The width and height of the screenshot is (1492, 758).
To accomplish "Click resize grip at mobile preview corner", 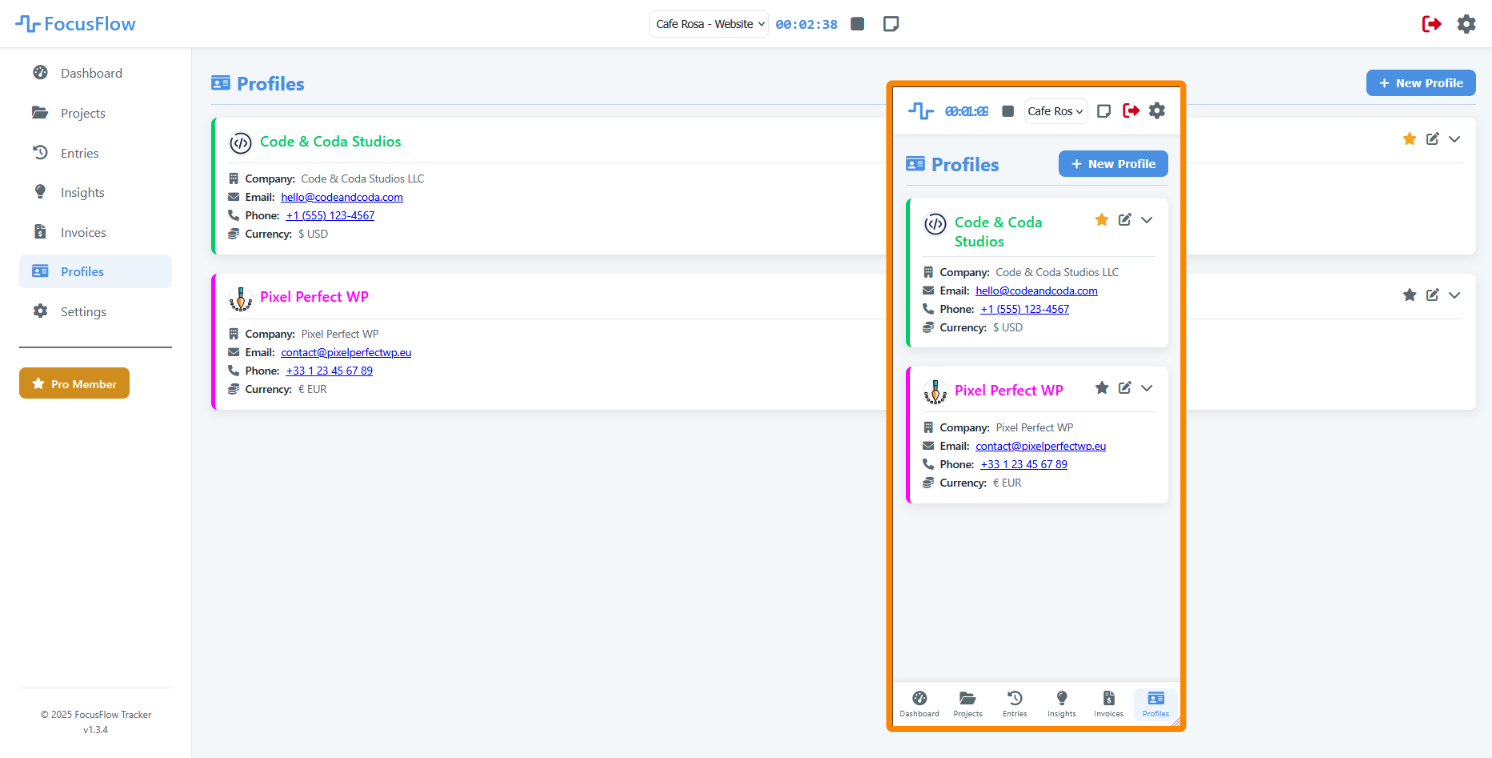I will point(1175,721).
